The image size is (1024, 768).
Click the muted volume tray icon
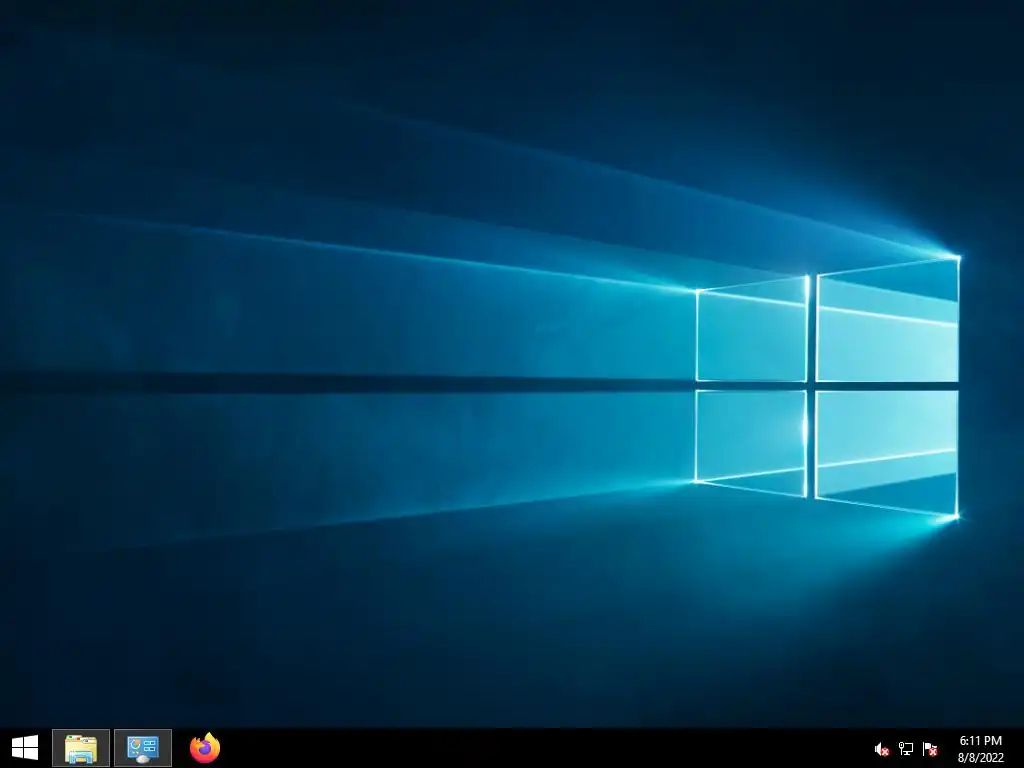[x=882, y=749]
